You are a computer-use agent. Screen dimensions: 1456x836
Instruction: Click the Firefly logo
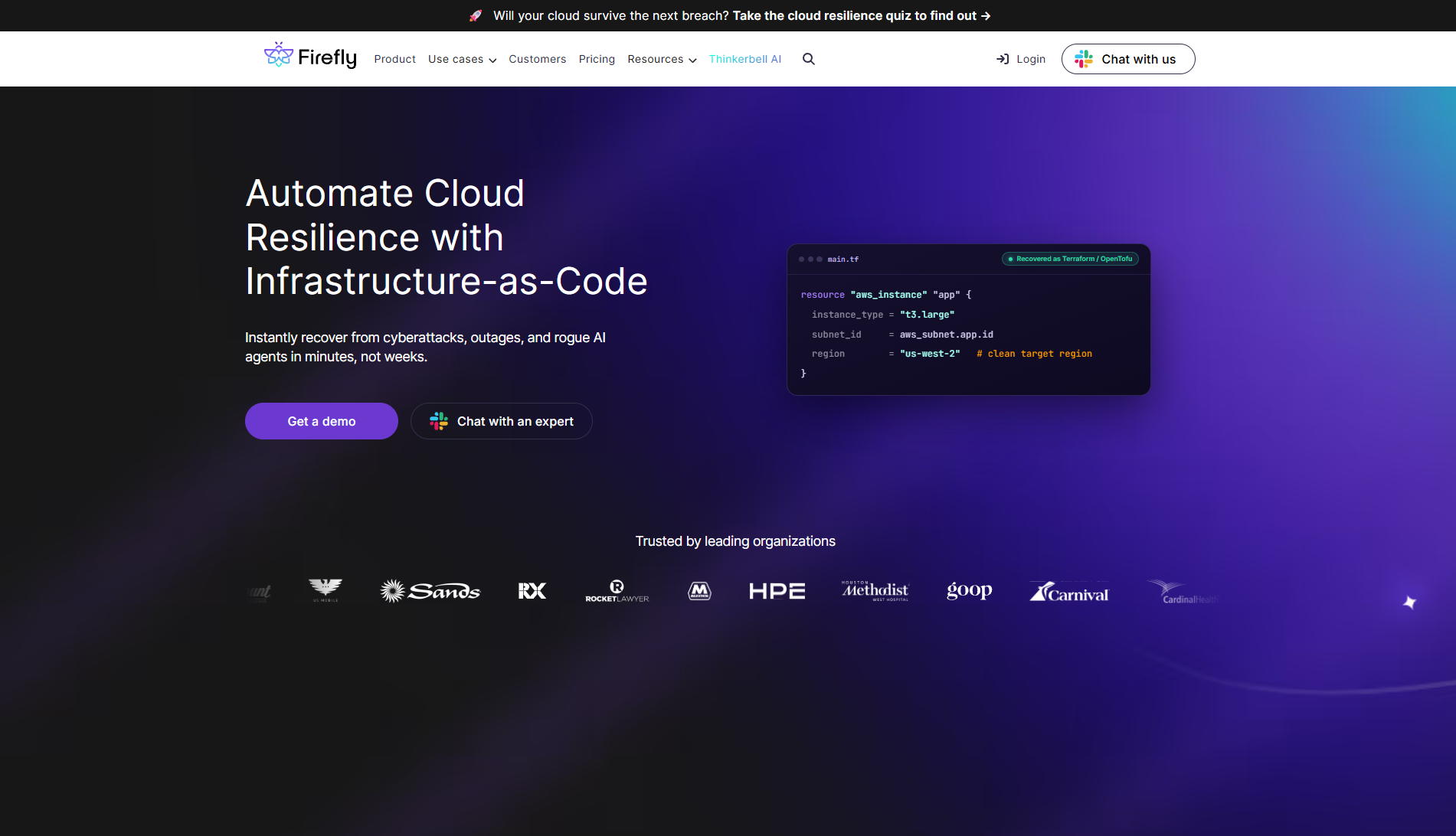(310, 57)
